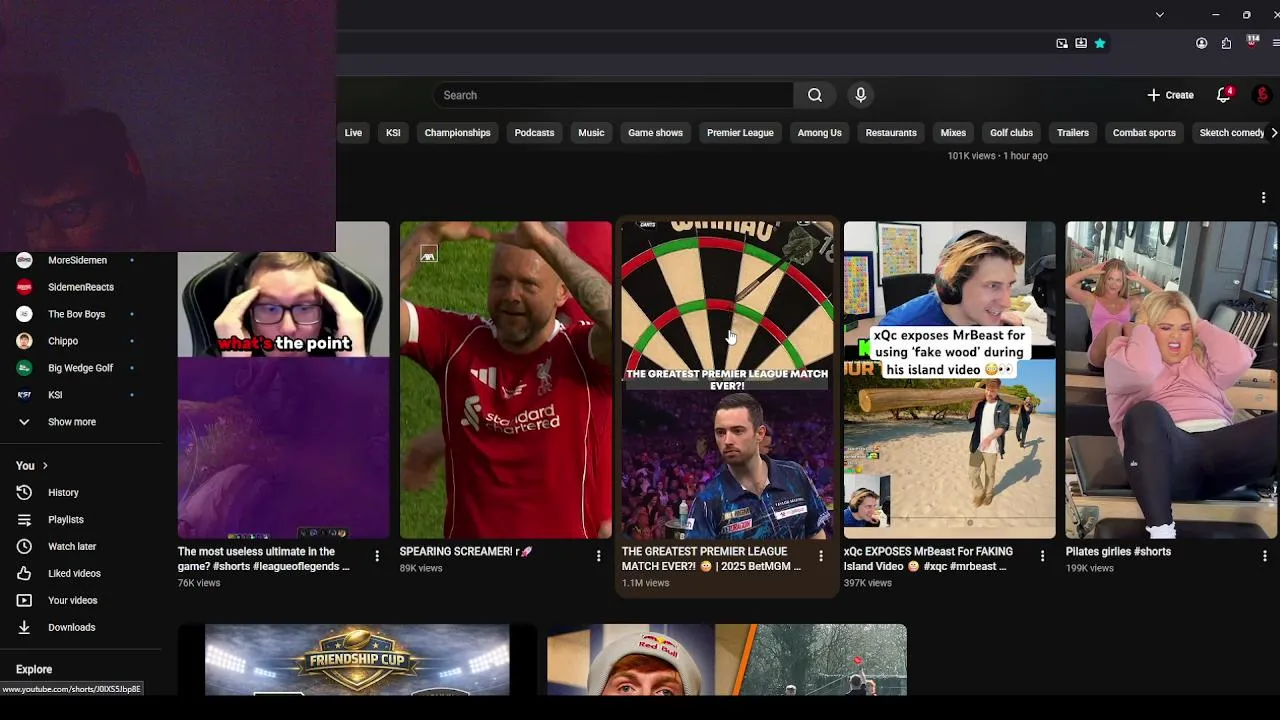
Task: Select the Restaurants filter chip
Action: point(891,132)
